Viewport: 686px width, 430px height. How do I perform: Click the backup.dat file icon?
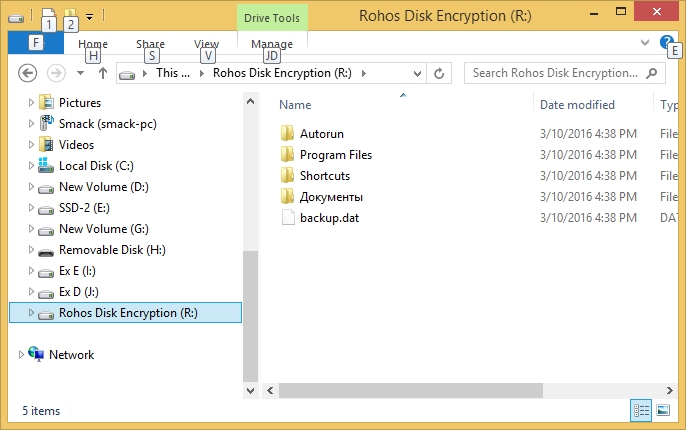(x=288, y=217)
